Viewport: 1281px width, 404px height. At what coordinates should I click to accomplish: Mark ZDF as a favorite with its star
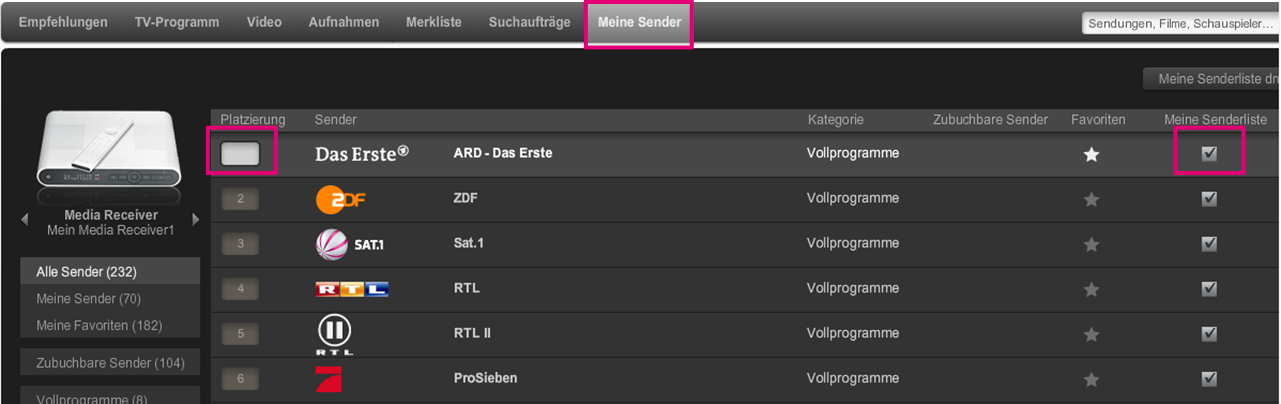1091,199
